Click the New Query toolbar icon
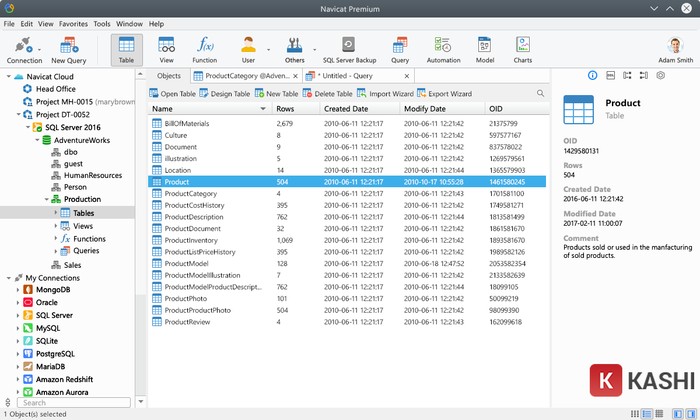Screen dimensions: 700x420 pos(69,49)
